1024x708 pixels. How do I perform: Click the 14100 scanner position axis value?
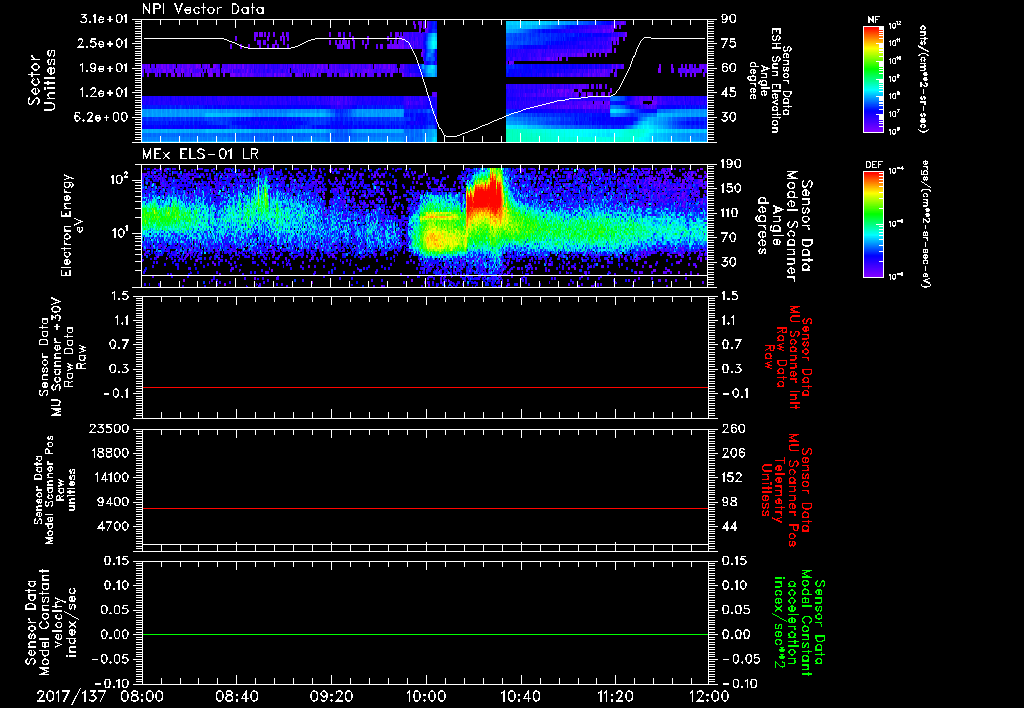[x=110, y=477]
